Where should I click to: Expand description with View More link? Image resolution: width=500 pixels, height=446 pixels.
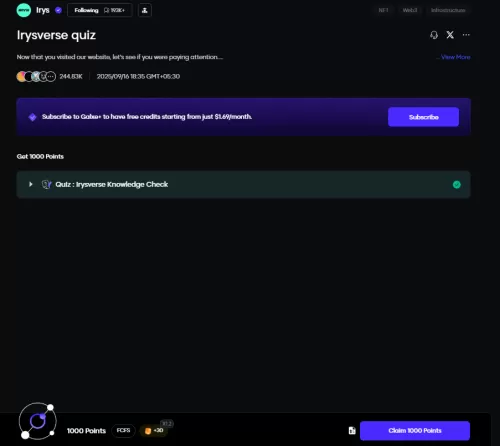tap(455, 57)
